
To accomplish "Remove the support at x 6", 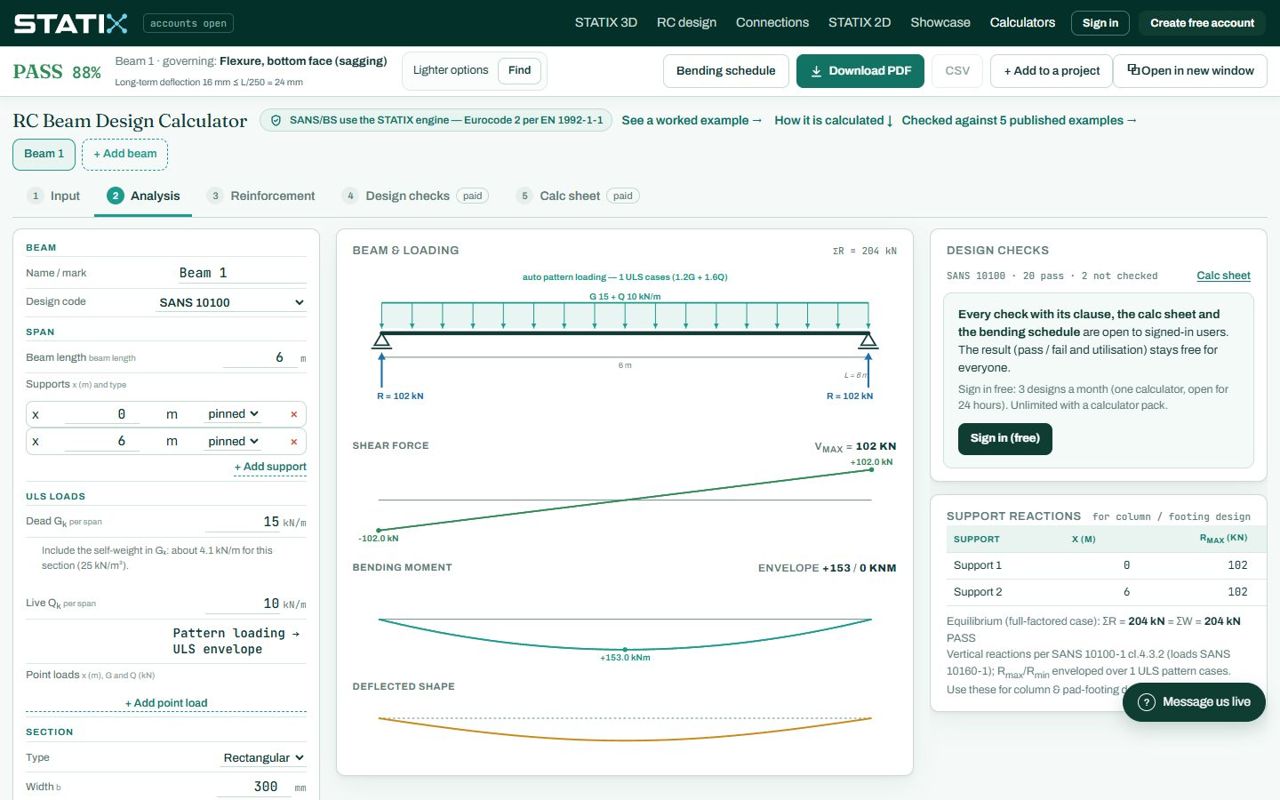I will [294, 441].
